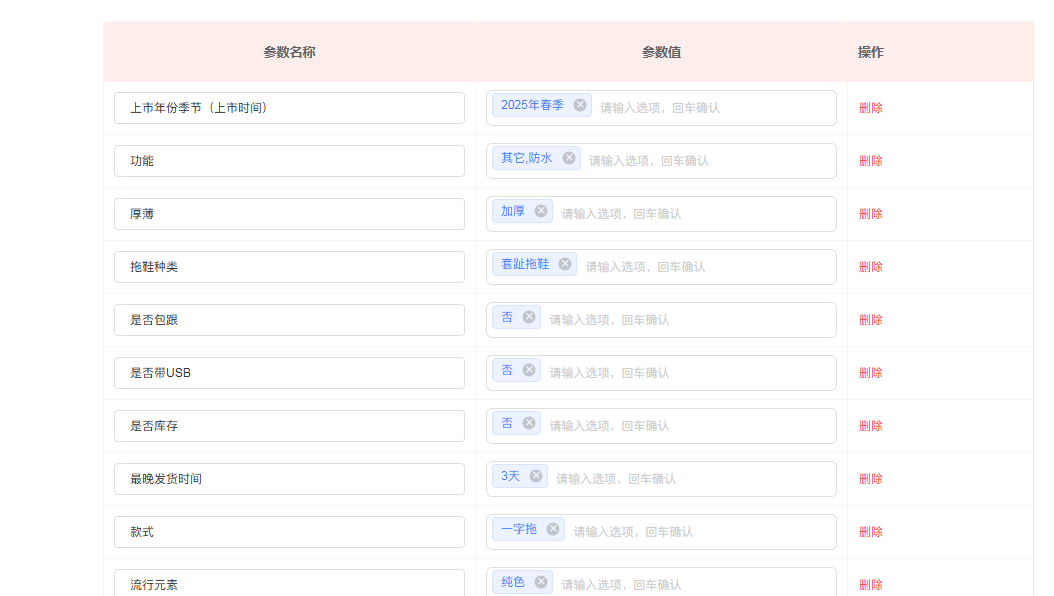Click value input next to 加厚 tag
1054x596 pixels.
[690, 214]
